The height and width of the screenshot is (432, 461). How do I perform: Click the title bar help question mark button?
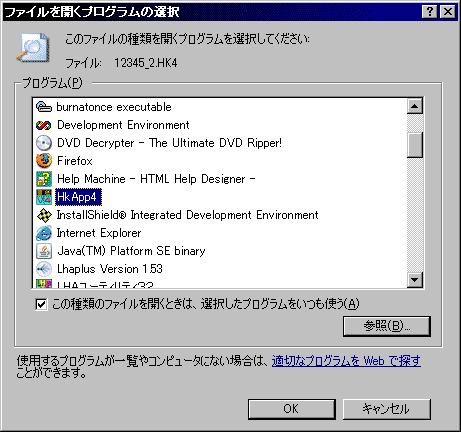(430, 12)
